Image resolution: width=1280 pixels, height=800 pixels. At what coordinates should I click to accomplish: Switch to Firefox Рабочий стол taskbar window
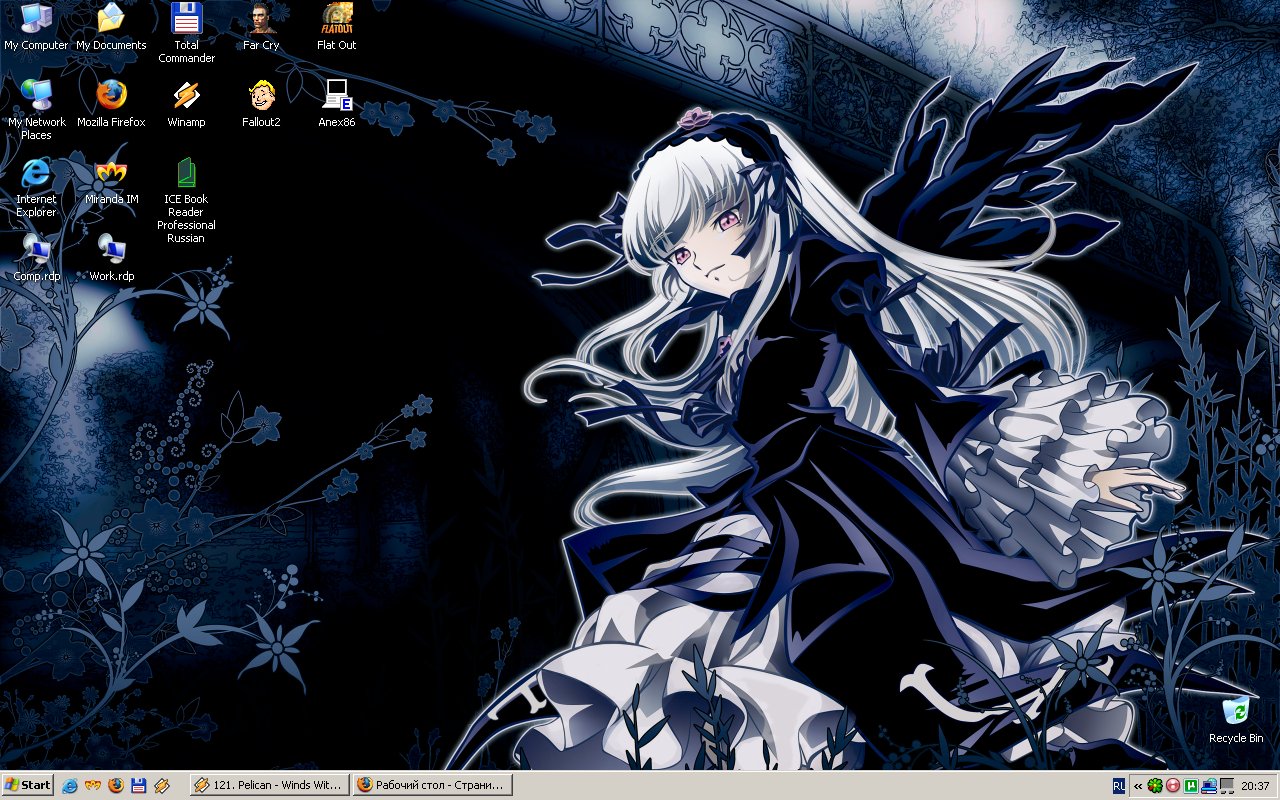(x=432, y=785)
